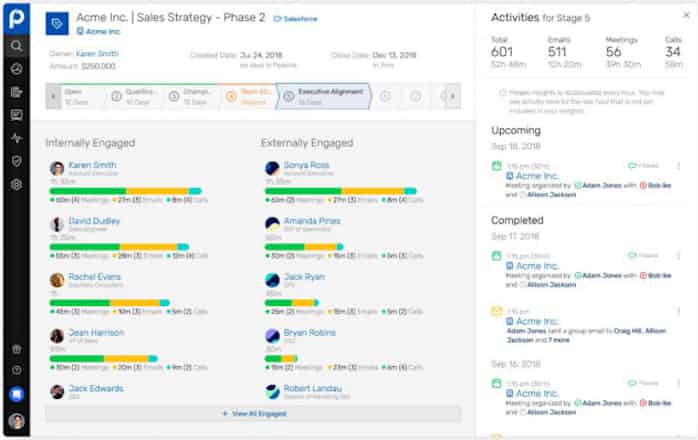
Task: Open the search icon in sidebar
Action: click(16, 46)
